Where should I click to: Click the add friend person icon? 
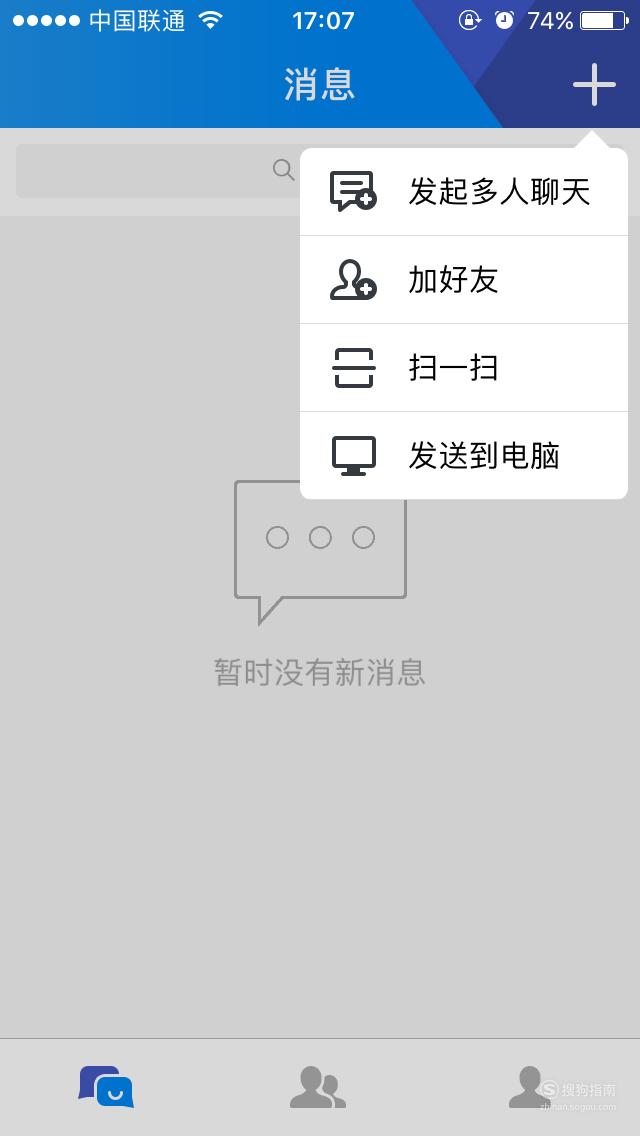(353, 280)
